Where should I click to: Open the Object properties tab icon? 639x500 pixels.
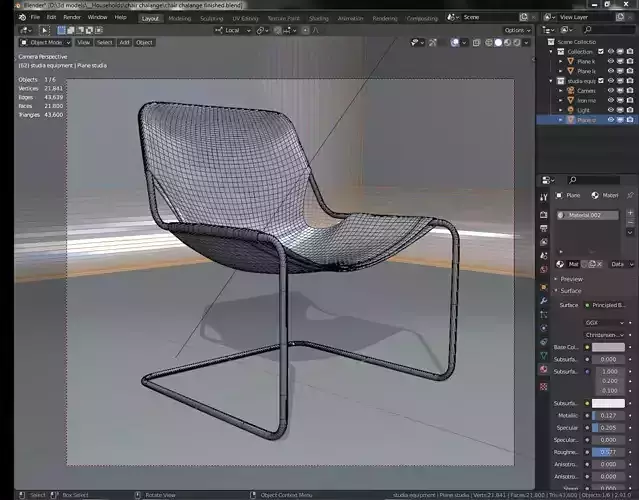click(544, 287)
